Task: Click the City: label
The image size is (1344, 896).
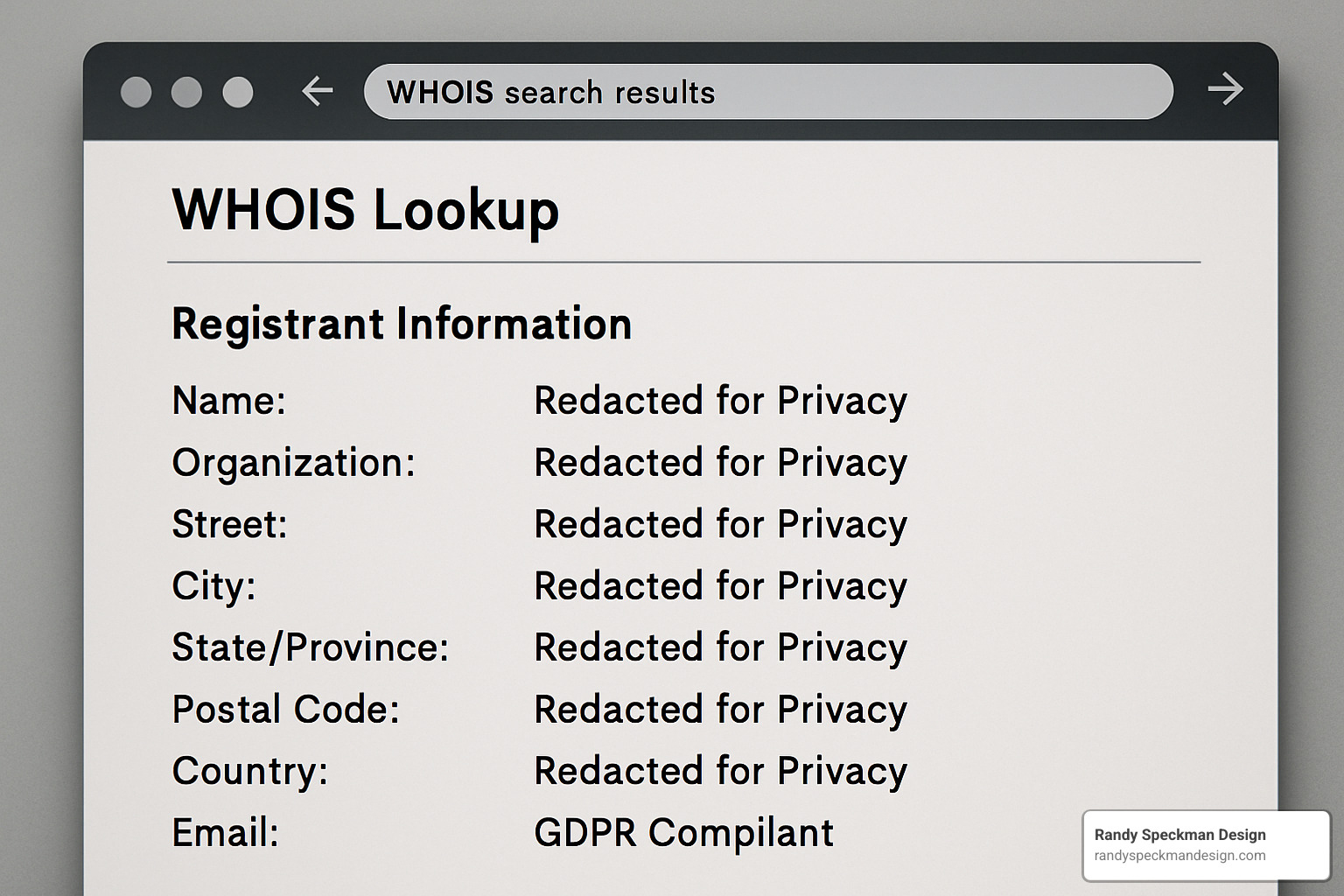Action: pos(213,587)
